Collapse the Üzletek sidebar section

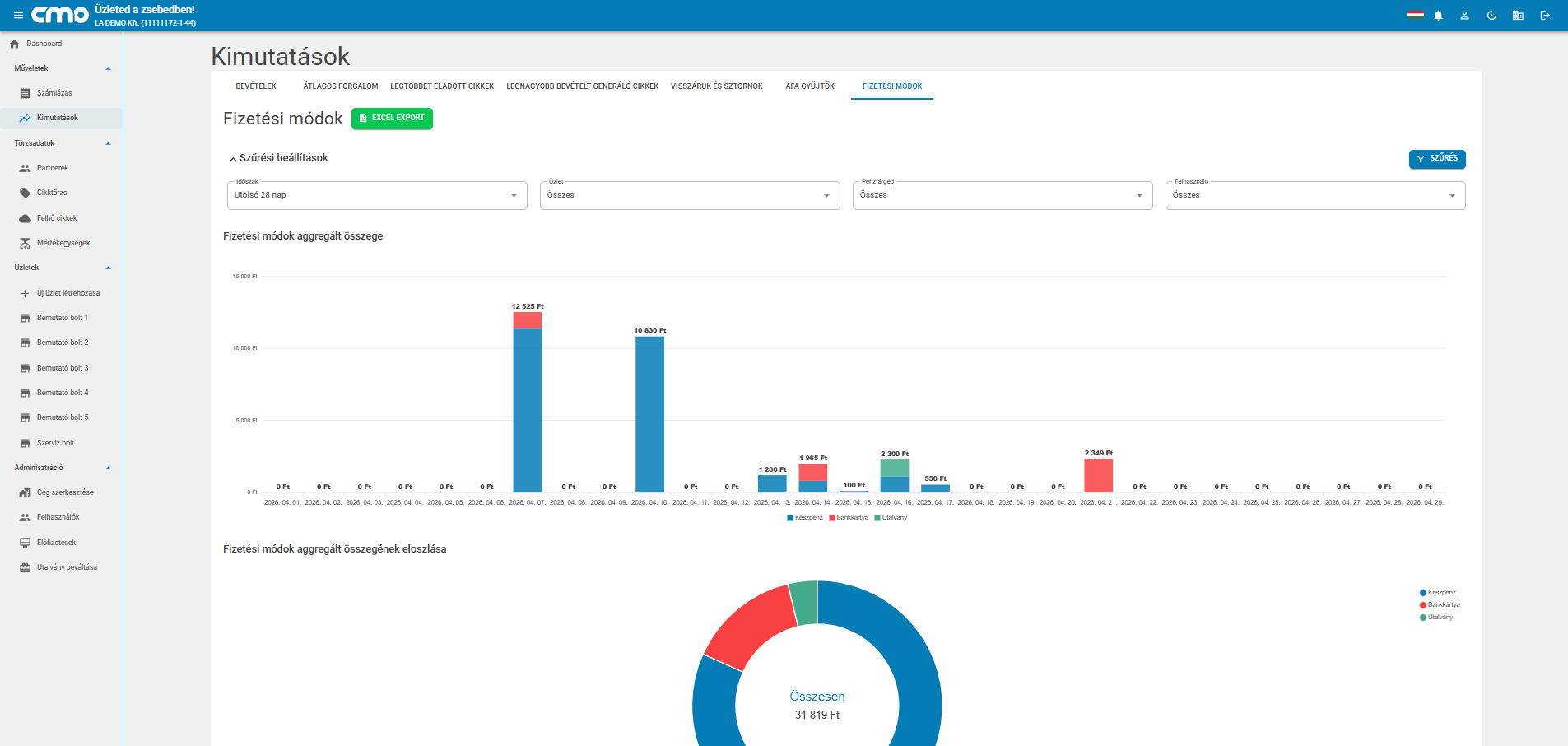pos(108,268)
